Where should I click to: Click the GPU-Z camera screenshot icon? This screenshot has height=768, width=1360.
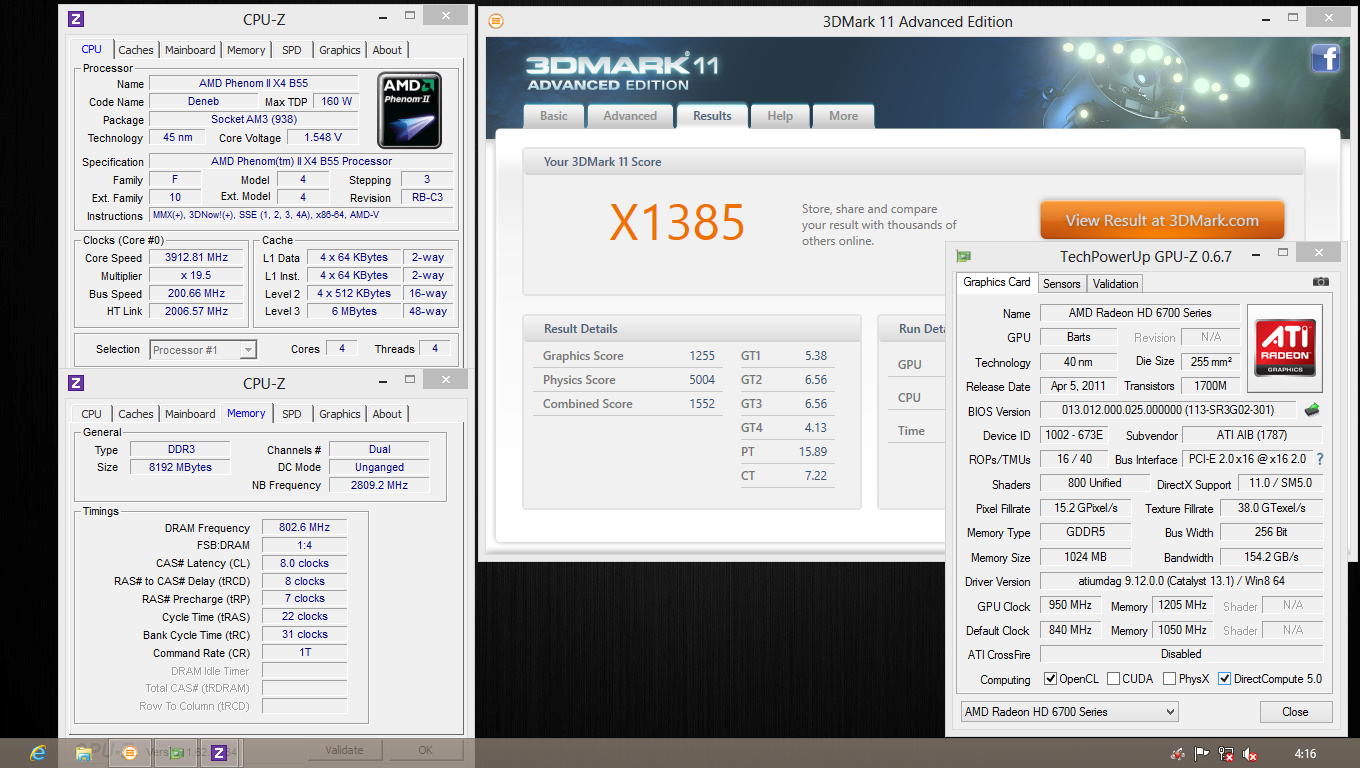click(1320, 283)
